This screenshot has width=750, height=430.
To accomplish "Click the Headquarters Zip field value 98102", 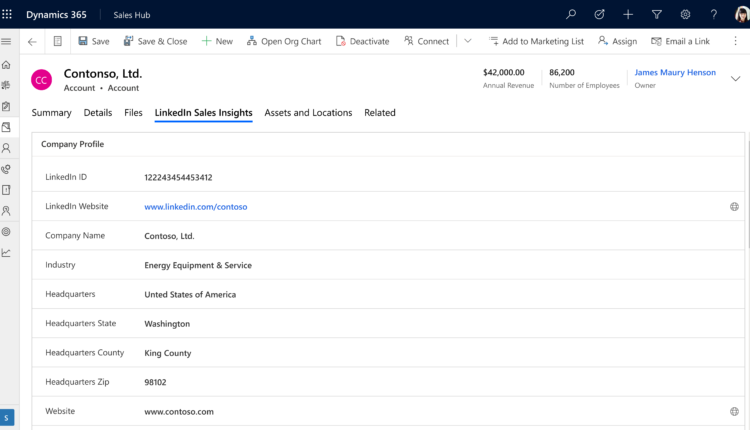I will 157,382.
